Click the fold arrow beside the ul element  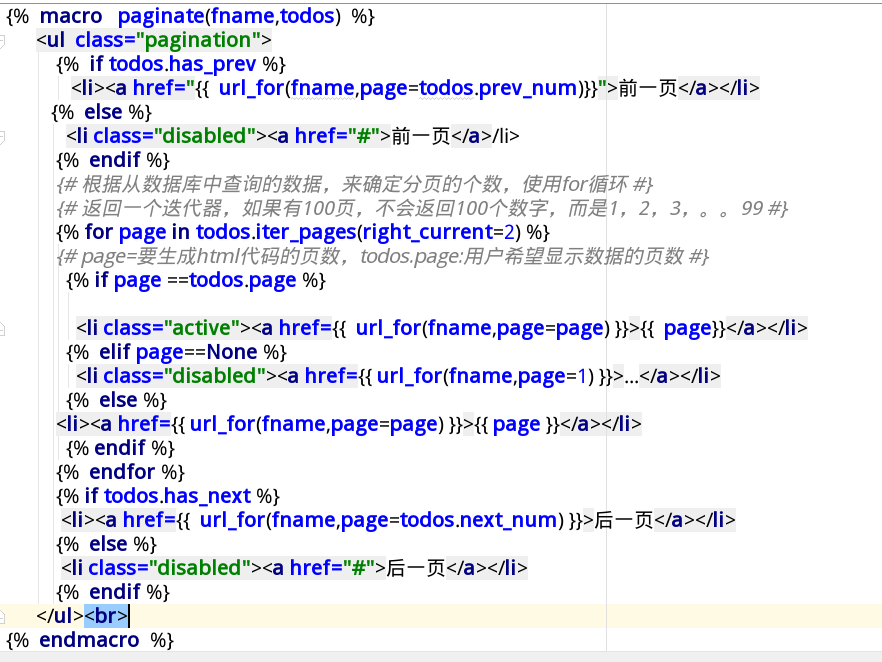tap(6, 39)
